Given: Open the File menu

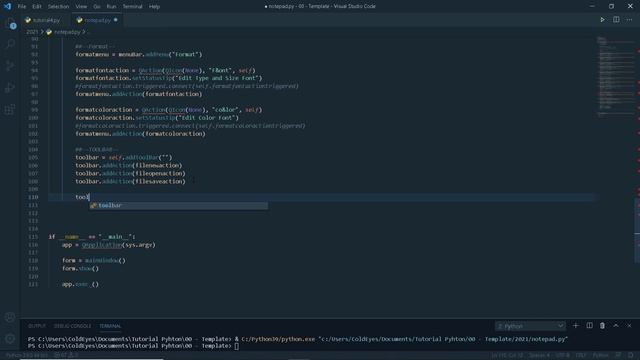Looking at the screenshot, I should (x=22, y=7).
